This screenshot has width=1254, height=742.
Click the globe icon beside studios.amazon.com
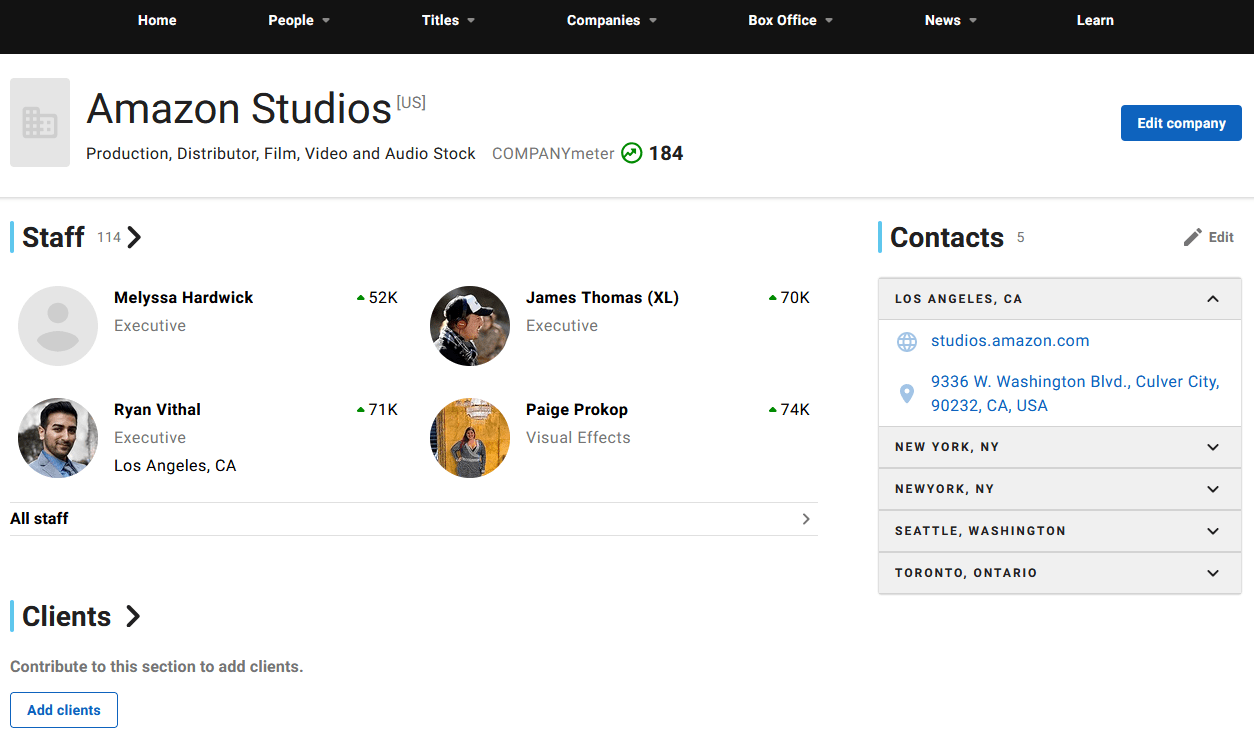[x=907, y=342]
